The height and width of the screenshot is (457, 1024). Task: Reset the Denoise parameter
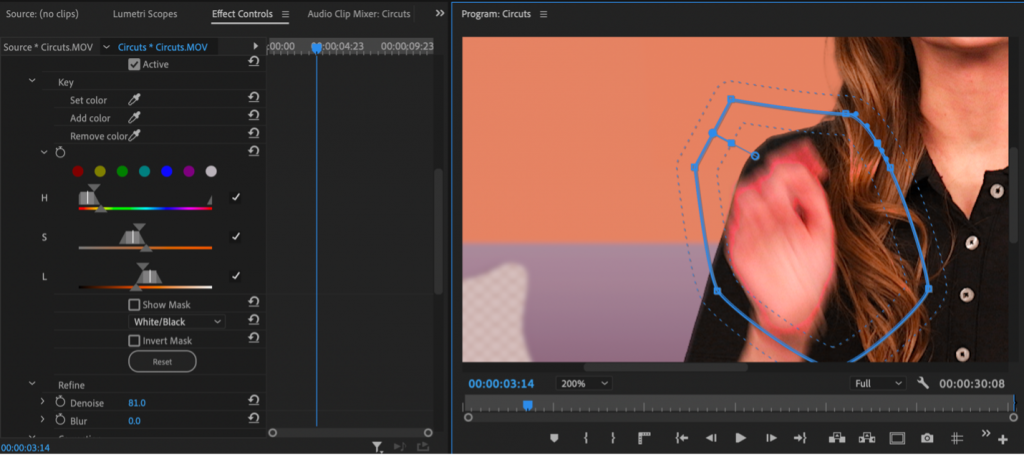254,402
